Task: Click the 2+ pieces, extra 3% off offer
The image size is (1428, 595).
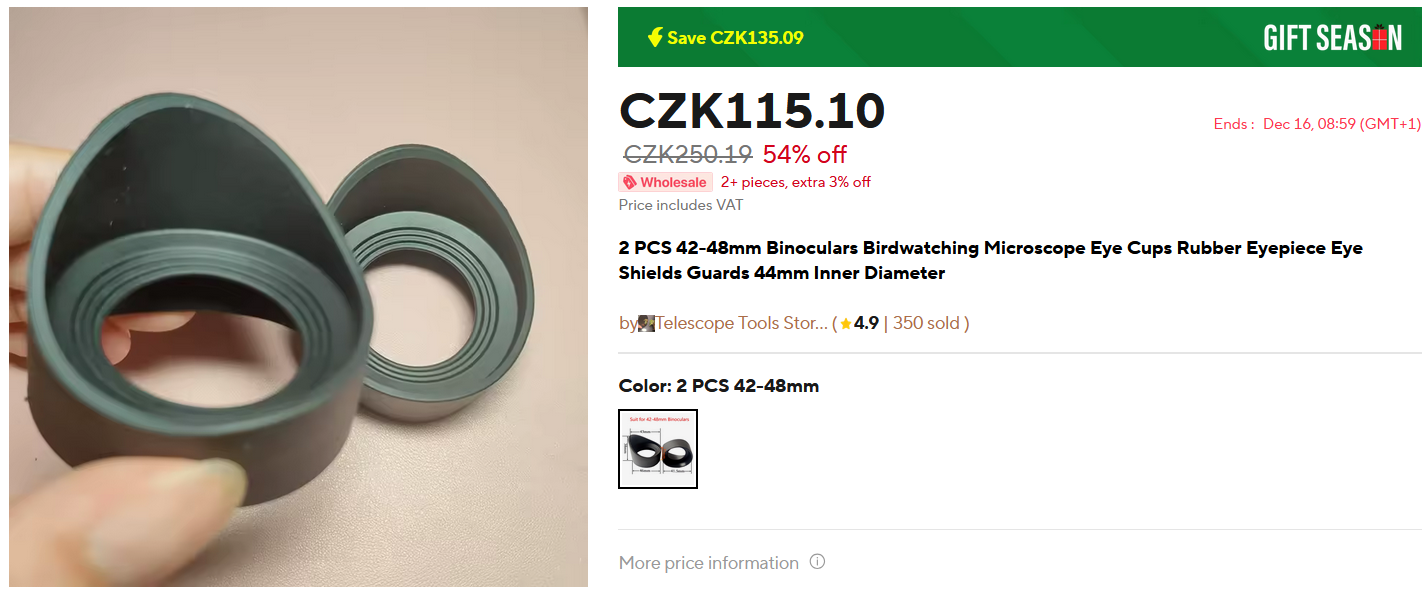Action: tap(796, 182)
